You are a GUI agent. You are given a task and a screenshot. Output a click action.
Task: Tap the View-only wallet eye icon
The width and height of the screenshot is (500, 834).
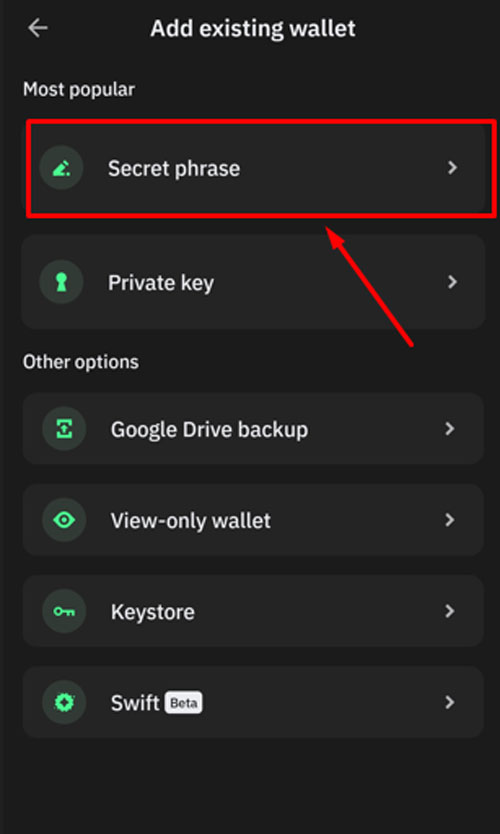pos(64,520)
